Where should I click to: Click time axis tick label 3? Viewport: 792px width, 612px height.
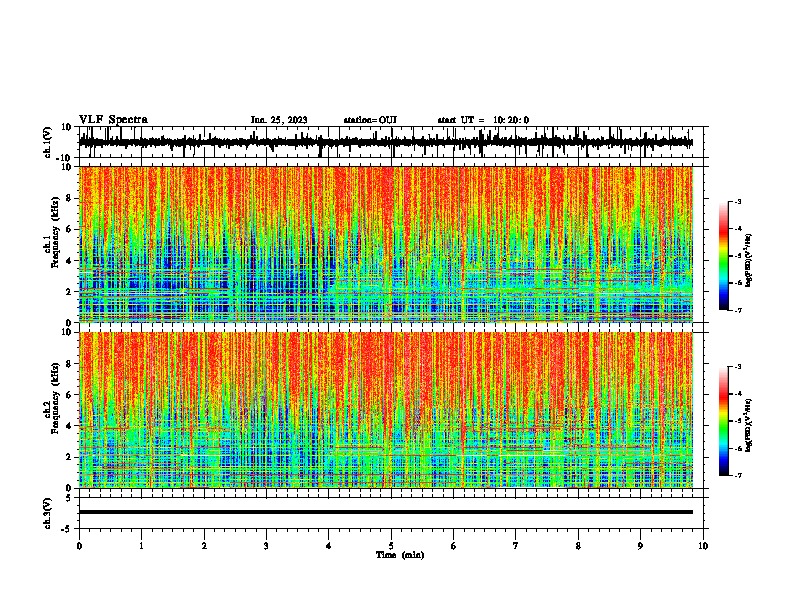click(266, 546)
